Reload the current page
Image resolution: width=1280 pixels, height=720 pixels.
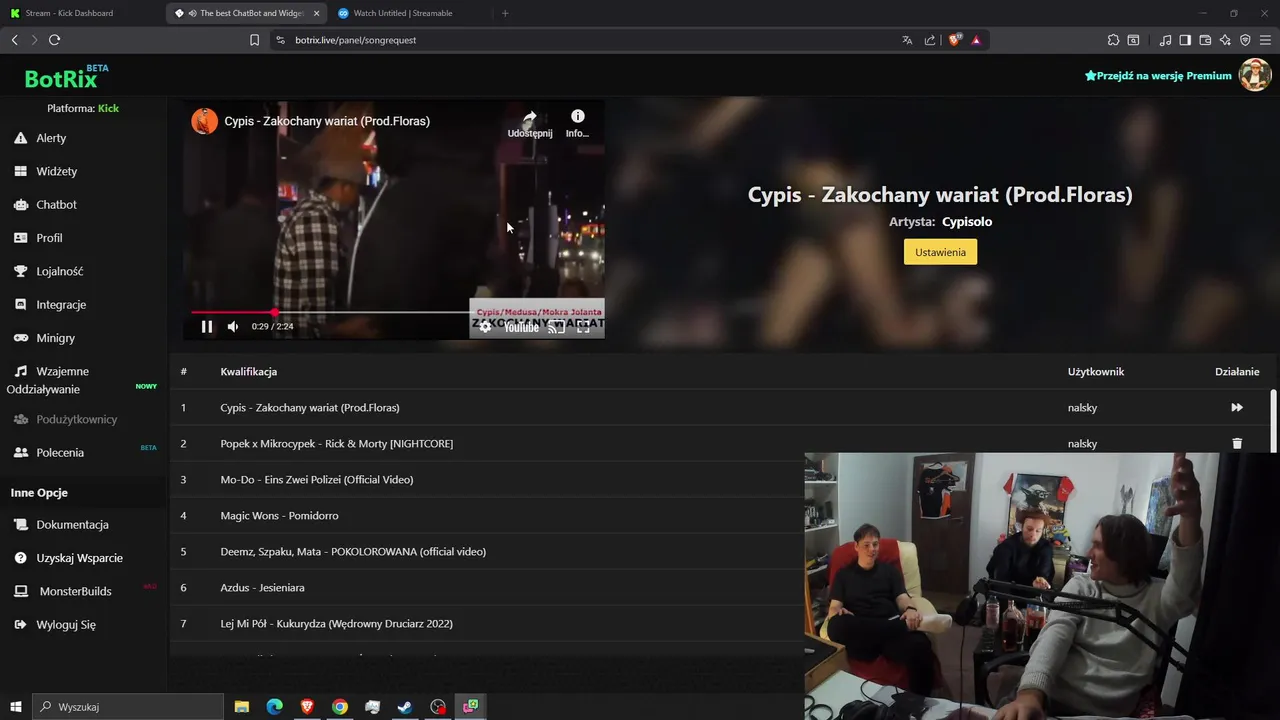(x=54, y=40)
